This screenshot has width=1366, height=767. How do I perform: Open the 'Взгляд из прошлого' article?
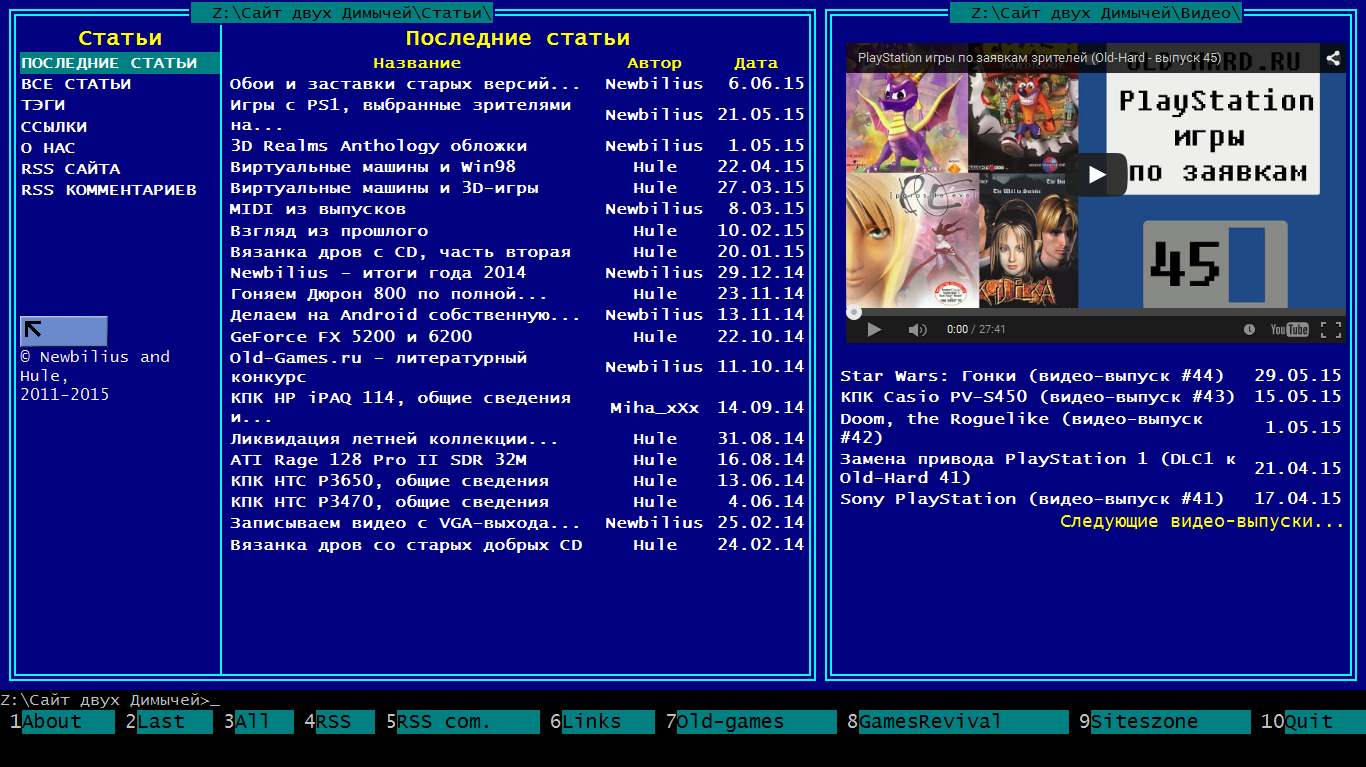coord(329,231)
